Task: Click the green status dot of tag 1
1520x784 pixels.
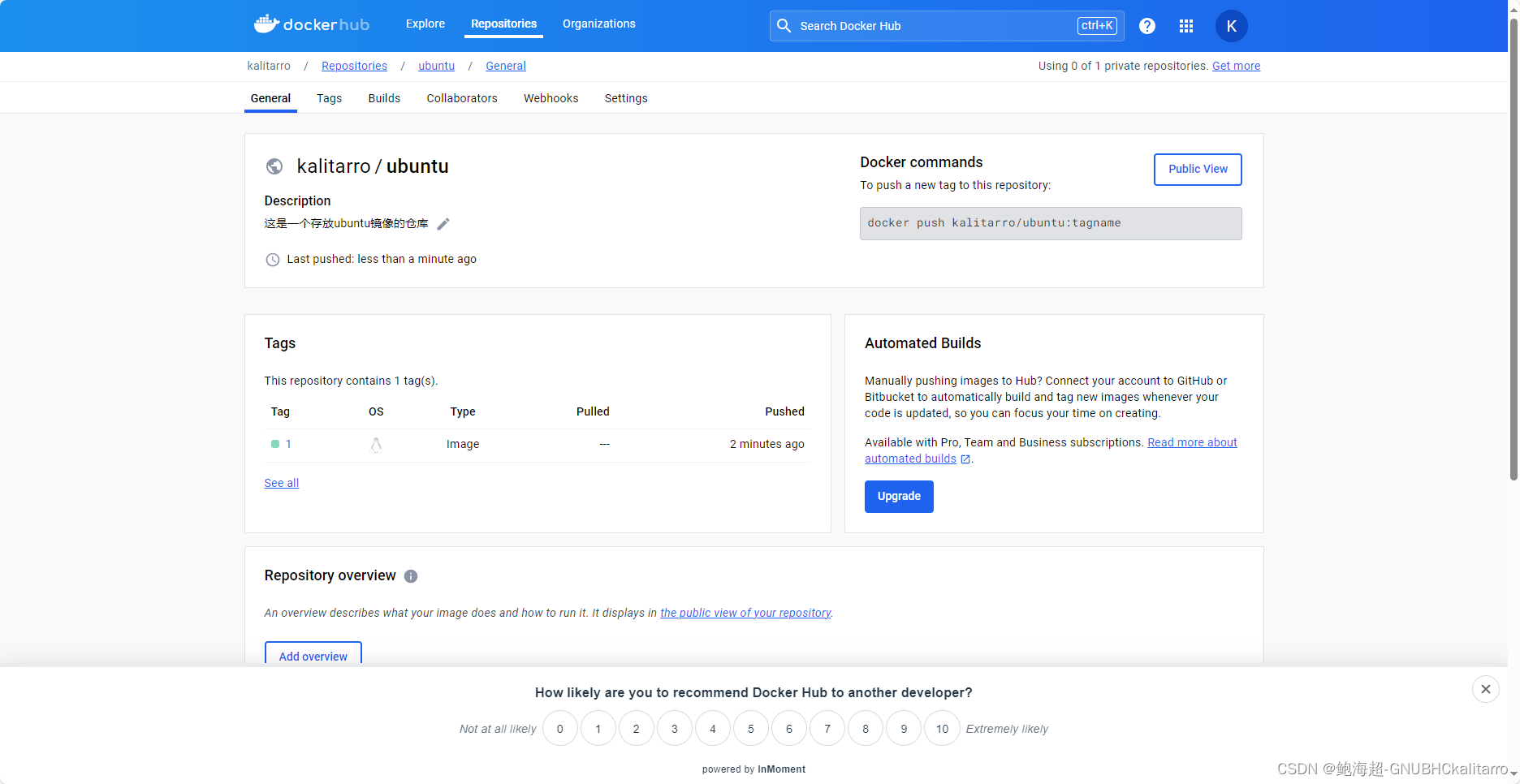Action: point(275,444)
